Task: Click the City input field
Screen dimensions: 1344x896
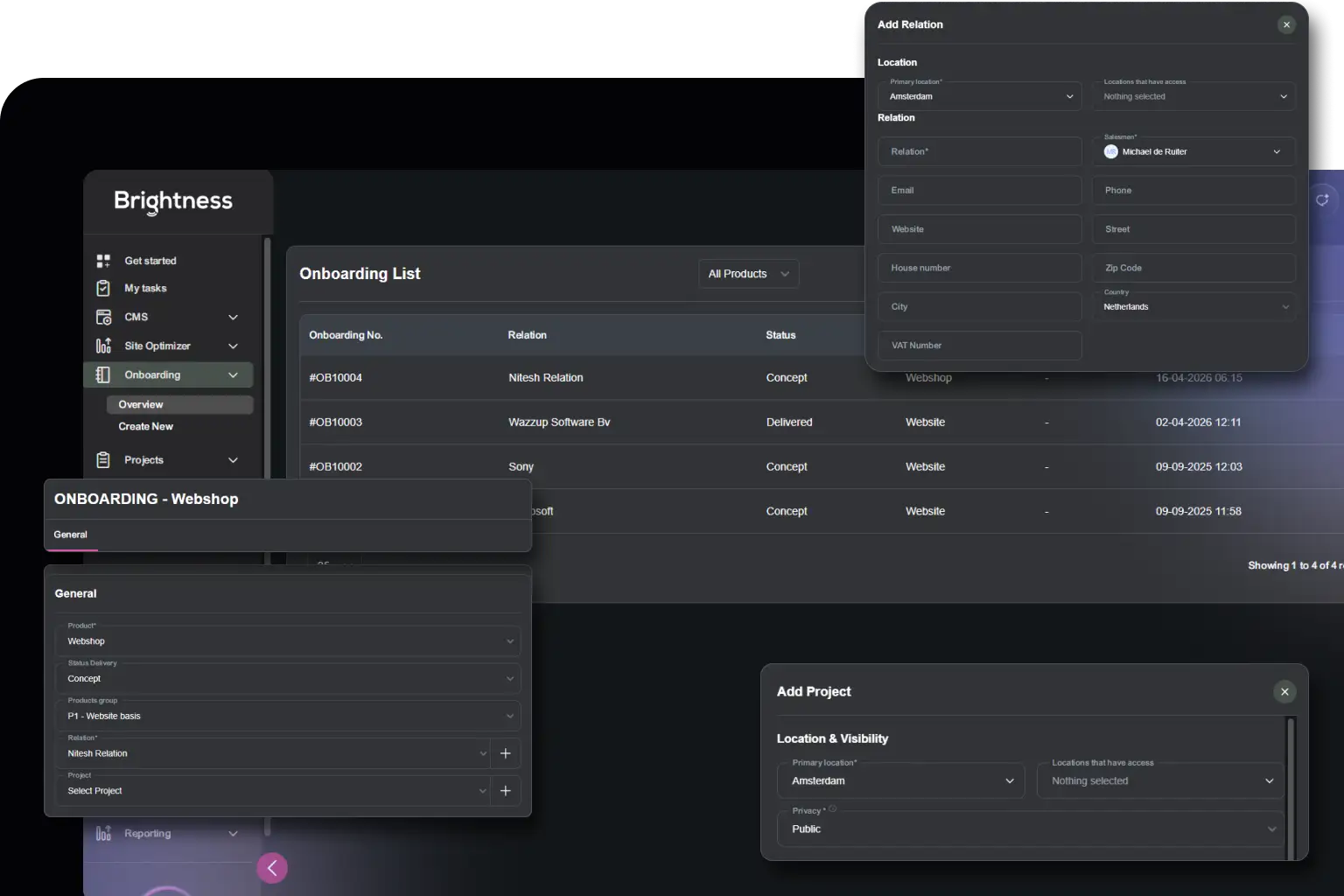Action: (980, 306)
